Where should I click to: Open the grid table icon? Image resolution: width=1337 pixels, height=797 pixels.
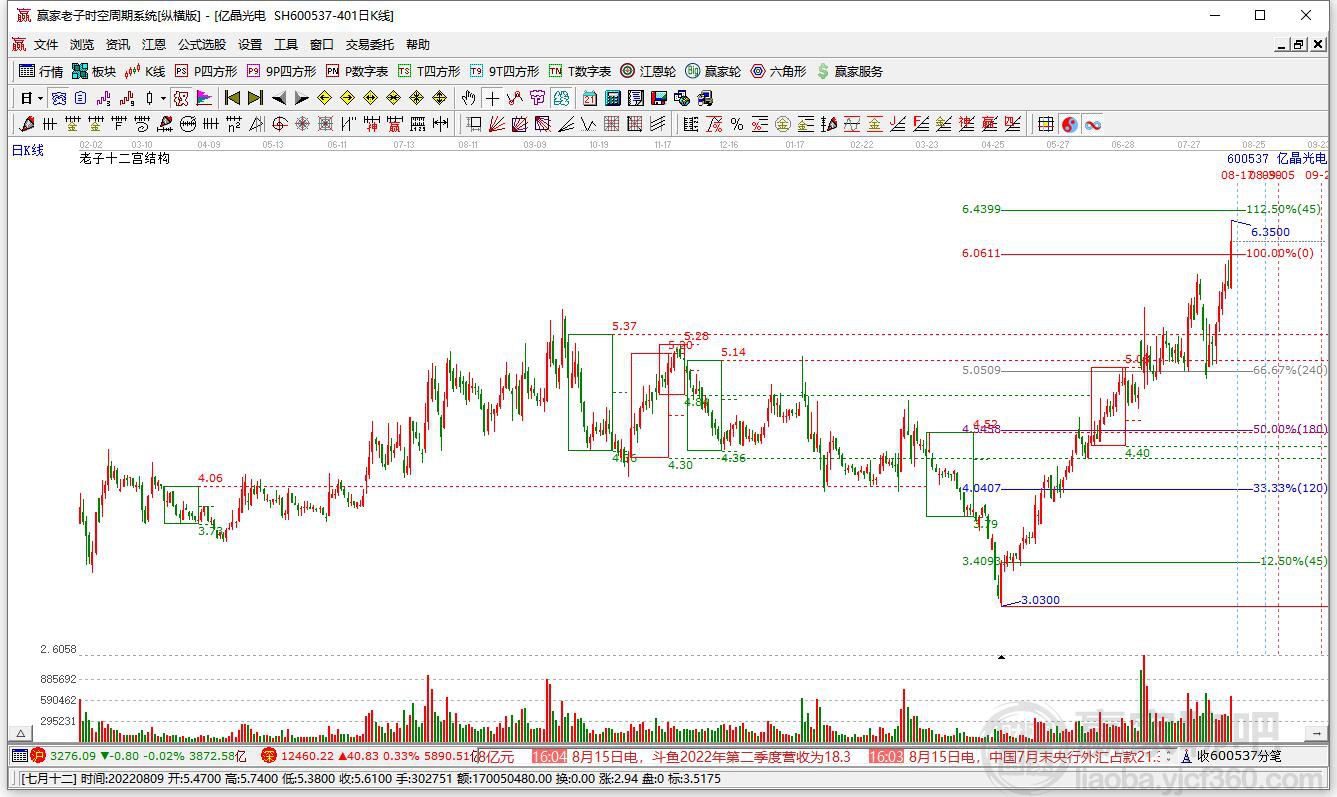pyautogui.click(x=1046, y=124)
